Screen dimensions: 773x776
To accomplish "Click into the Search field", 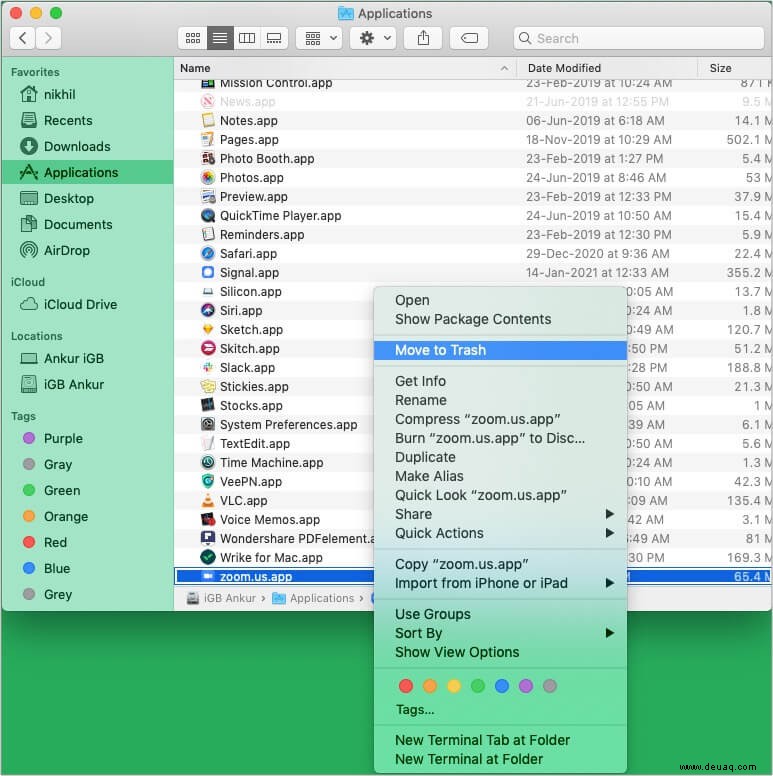I will pyautogui.click(x=638, y=38).
